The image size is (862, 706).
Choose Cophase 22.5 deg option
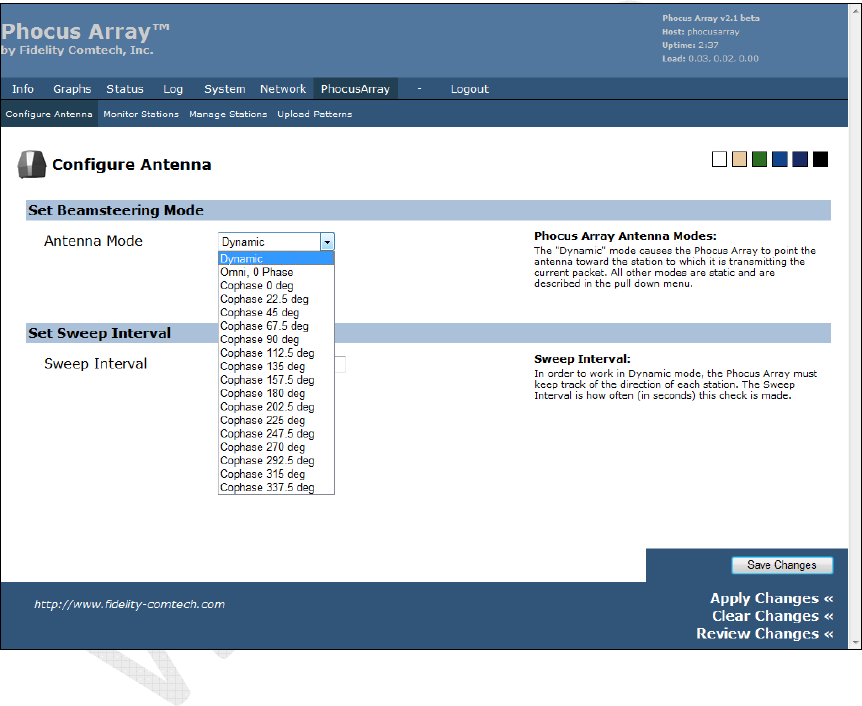pos(276,299)
